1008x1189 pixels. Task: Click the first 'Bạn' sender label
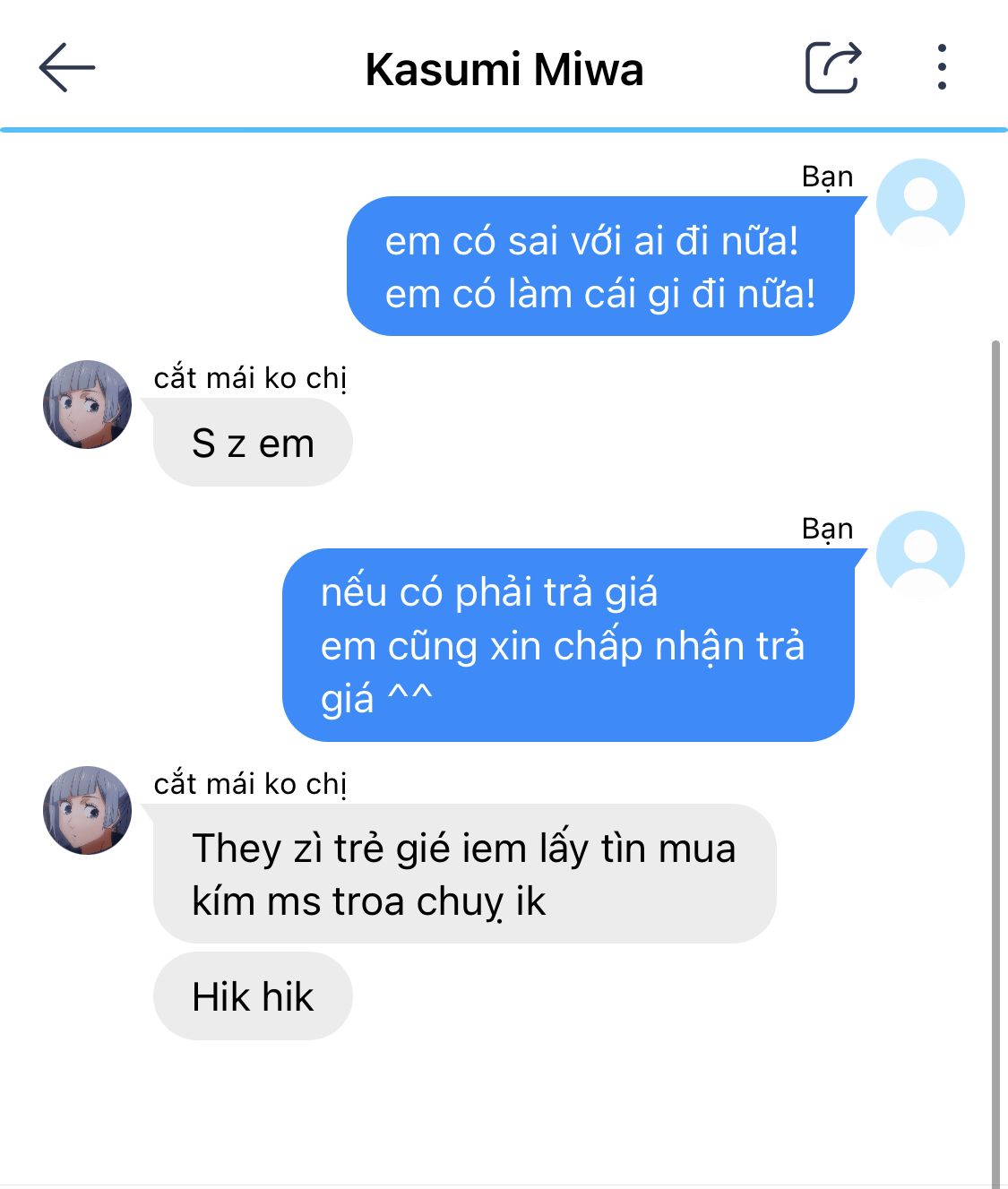tap(827, 177)
